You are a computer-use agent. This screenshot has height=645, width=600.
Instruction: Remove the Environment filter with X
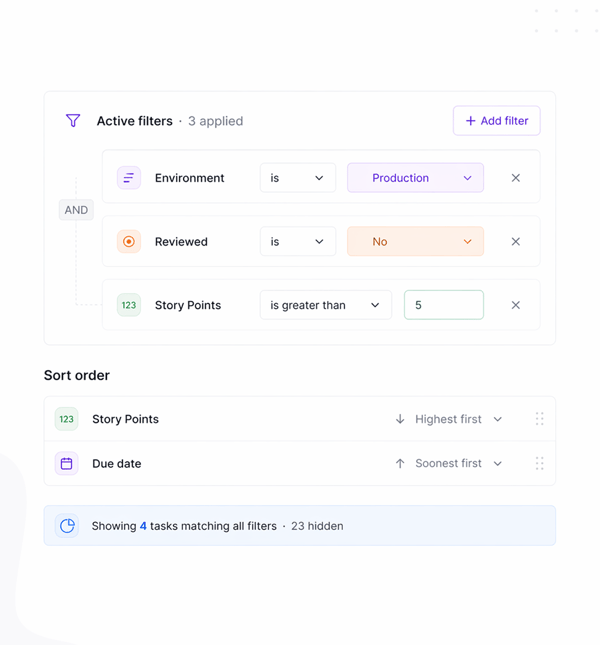(516, 178)
